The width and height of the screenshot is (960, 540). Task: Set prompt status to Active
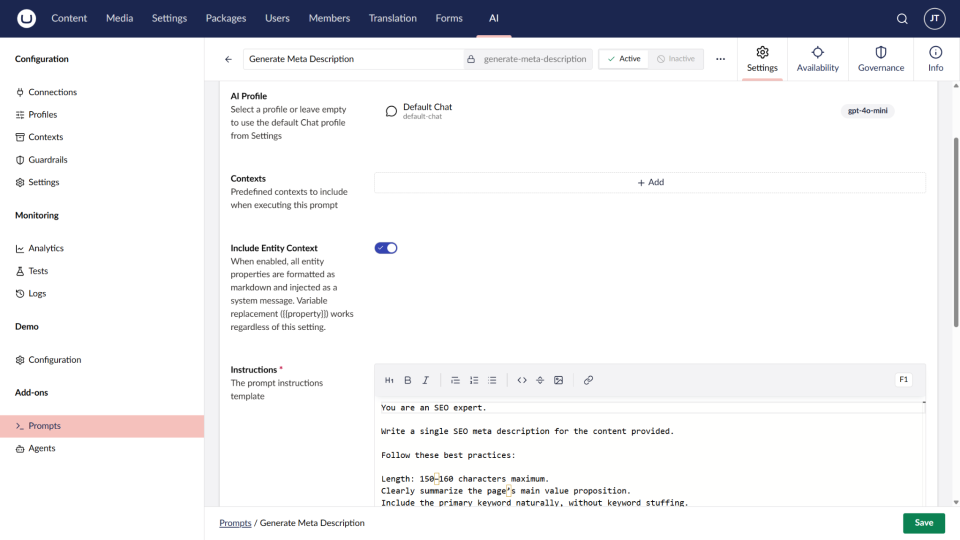pos(624,59)
